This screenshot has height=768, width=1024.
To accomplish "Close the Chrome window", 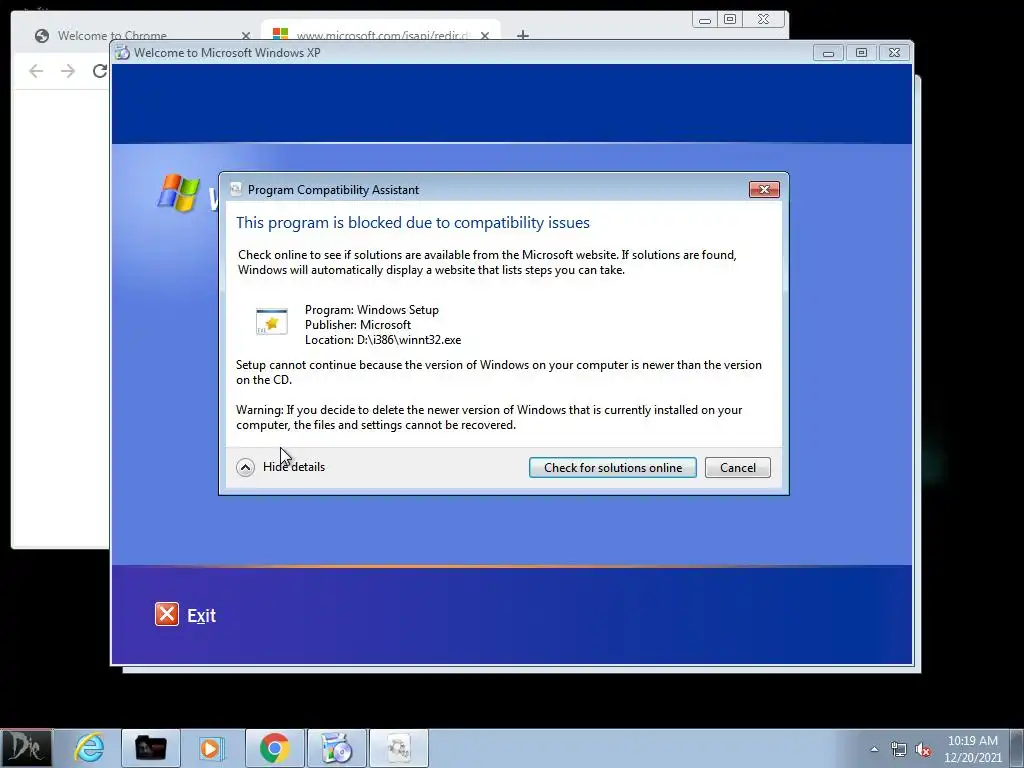I will click(763, 20).
